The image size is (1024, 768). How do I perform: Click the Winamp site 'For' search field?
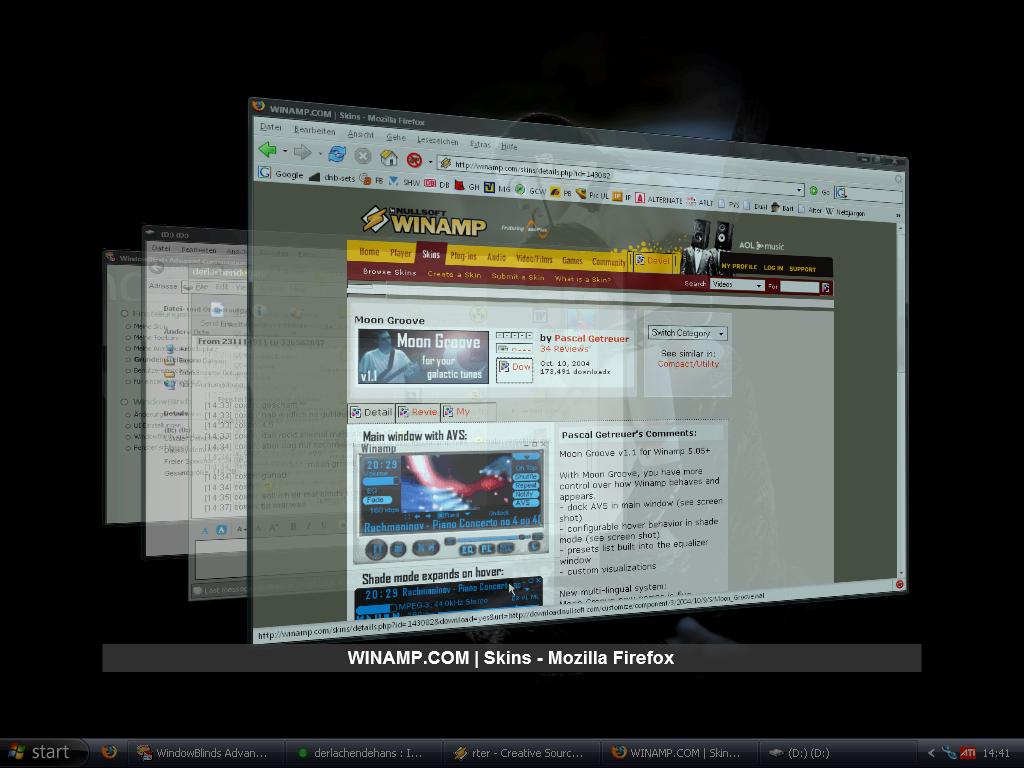799,287
